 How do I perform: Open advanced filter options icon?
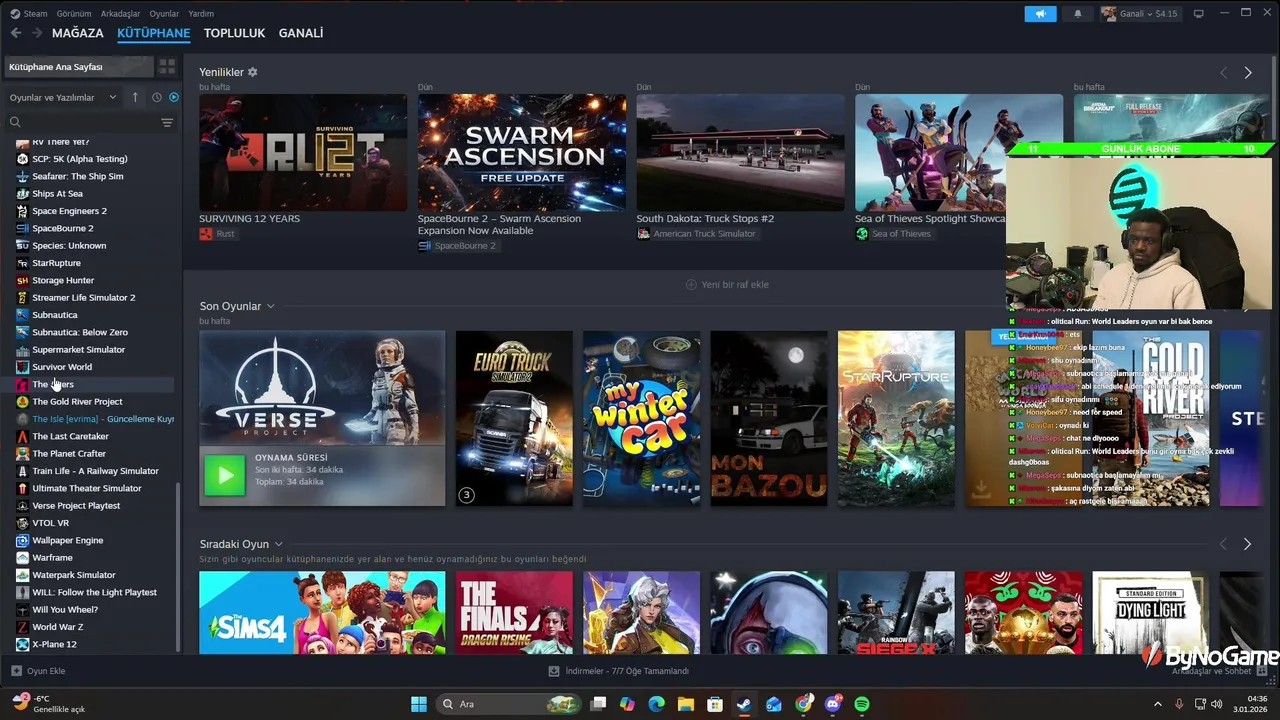167,122
